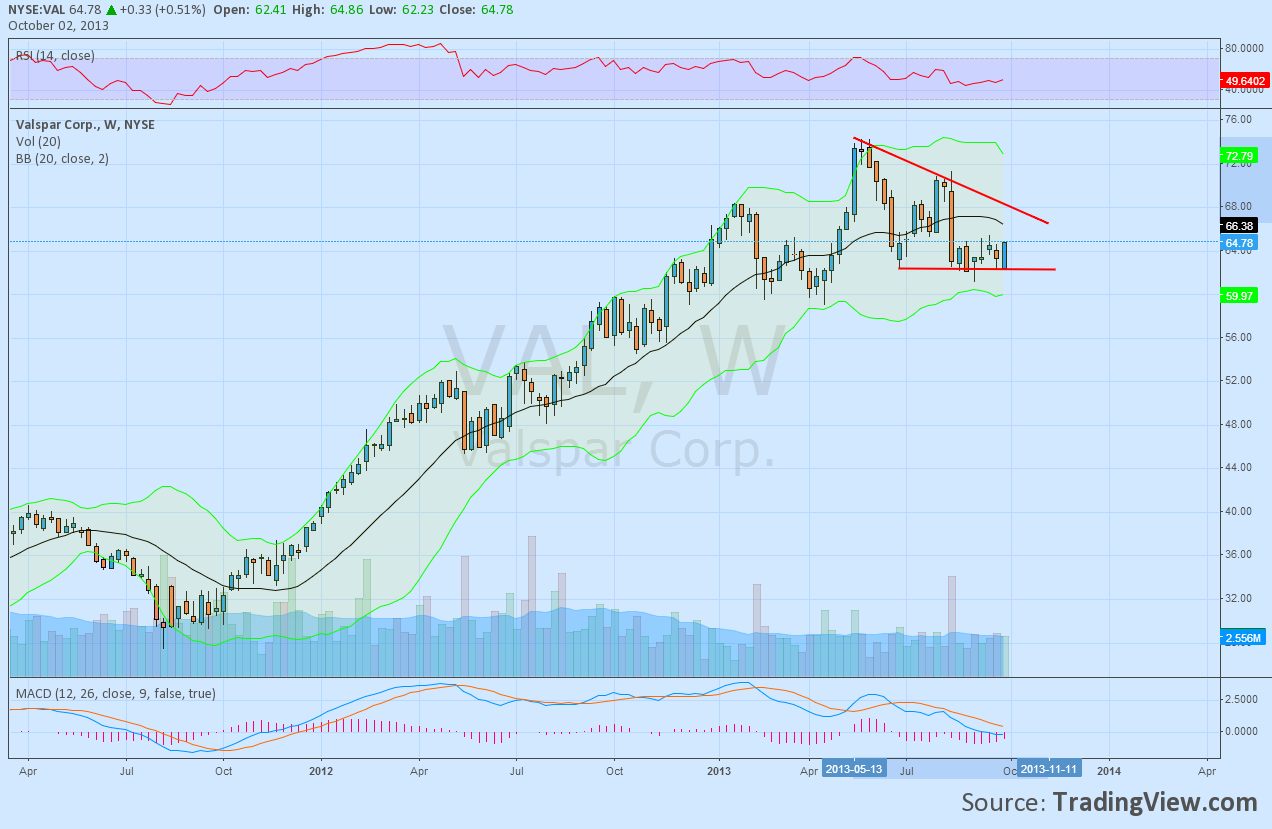The image size is (1272, 829).
Task: Click the NYSE:VAL ticker symbol in header
Action: (x=34, y=9)
